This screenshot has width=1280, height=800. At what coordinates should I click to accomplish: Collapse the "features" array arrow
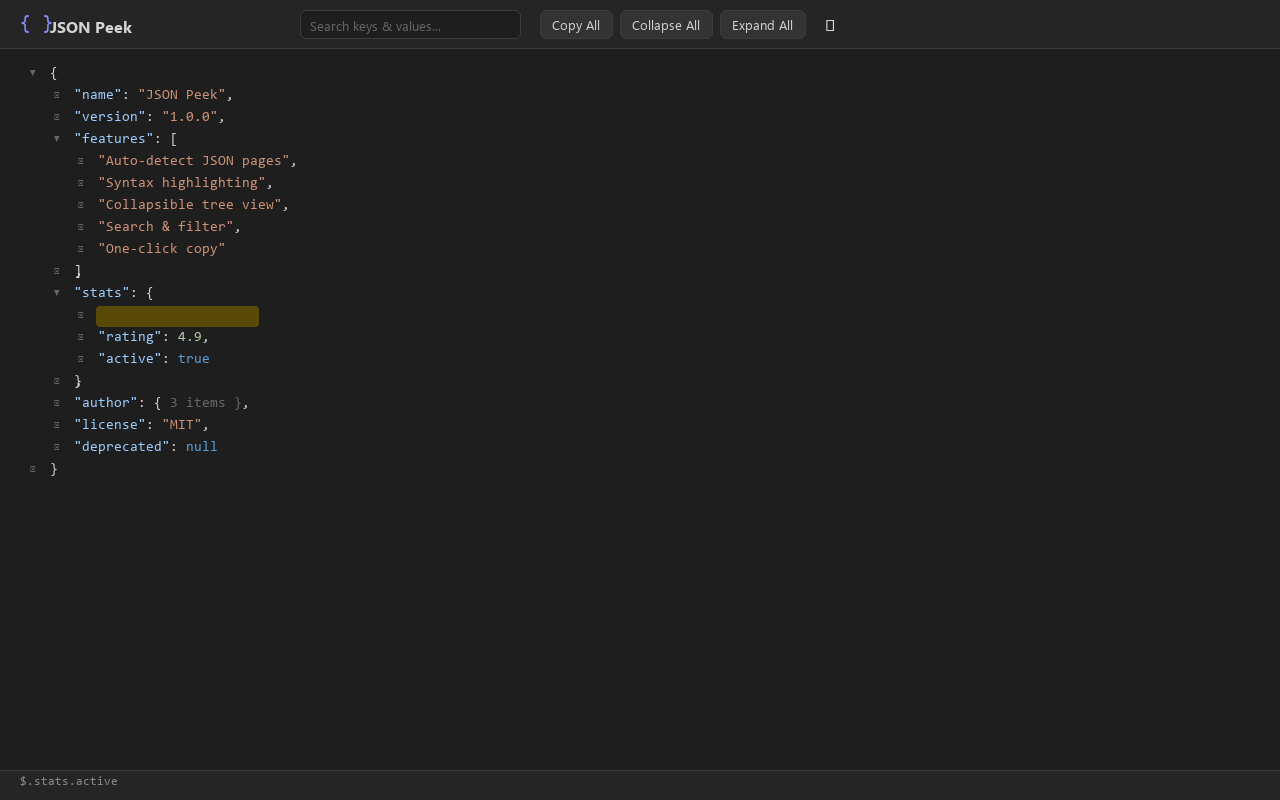[x=56, y=139]
